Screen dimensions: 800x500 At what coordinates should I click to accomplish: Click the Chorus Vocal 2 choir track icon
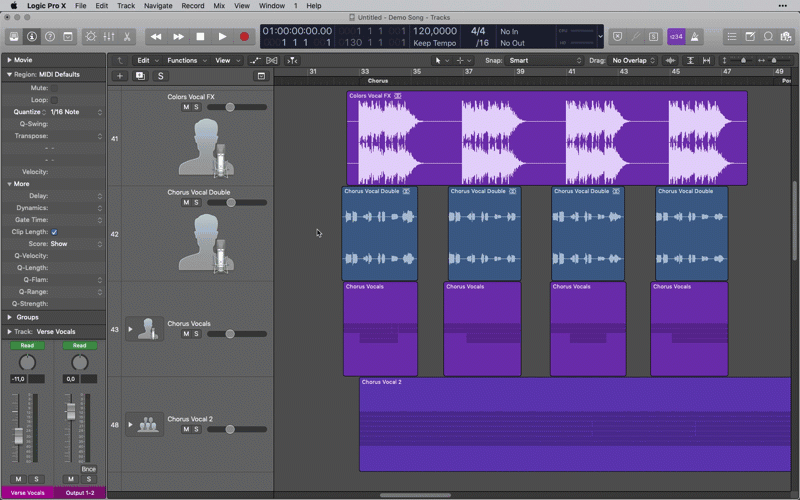(149, 425)
